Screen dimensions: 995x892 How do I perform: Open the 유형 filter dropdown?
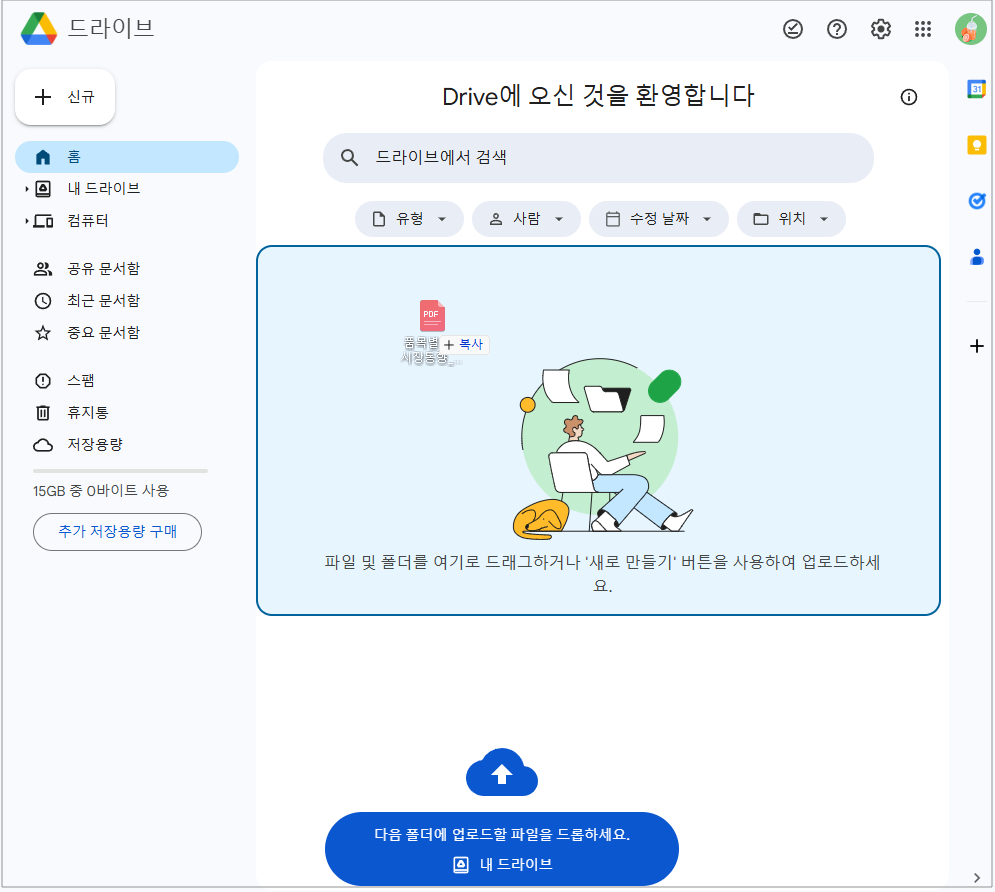click(409, 218)
